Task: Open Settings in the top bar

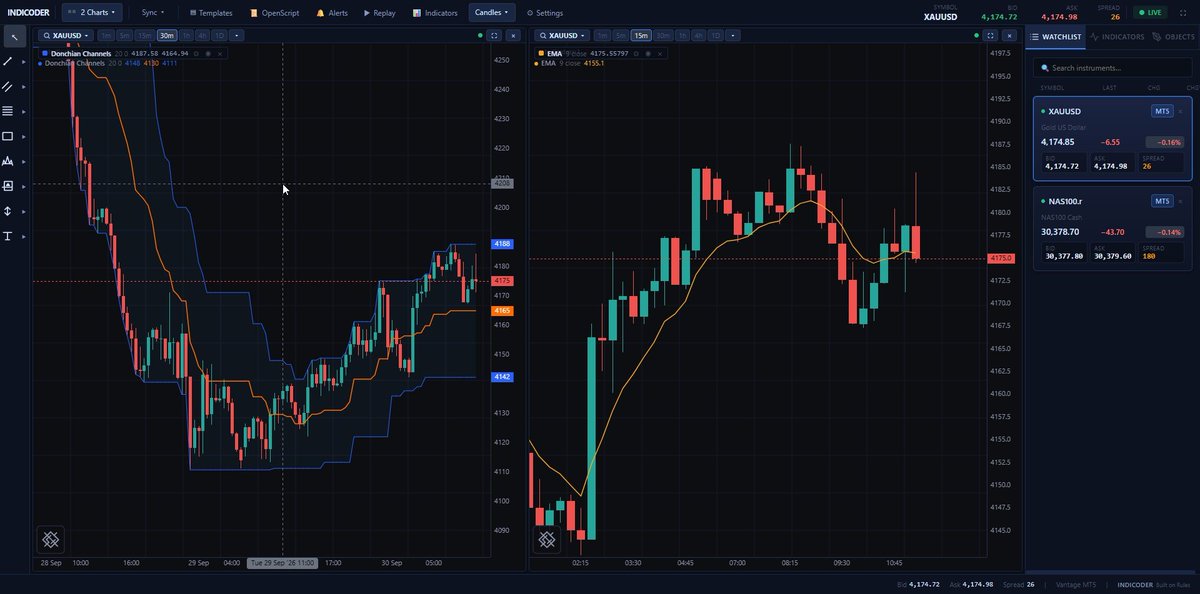Action: click(x=545, y=13)
